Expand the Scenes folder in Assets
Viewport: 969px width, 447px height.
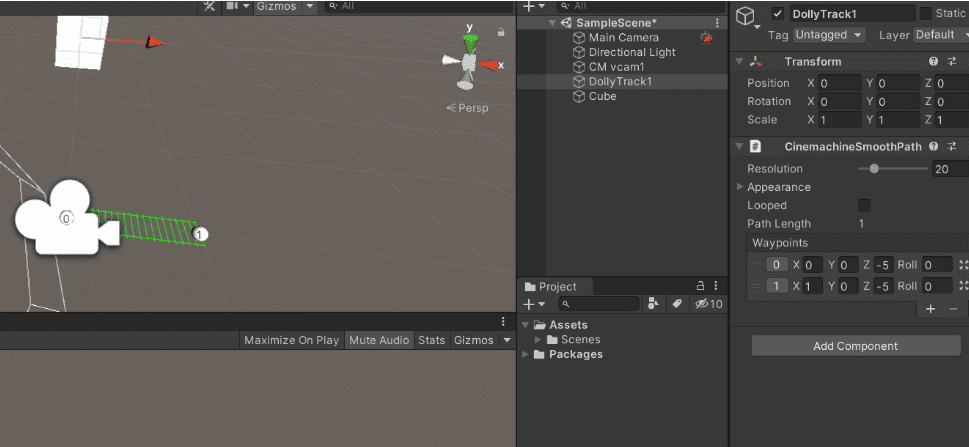click(x=538, y=340)
